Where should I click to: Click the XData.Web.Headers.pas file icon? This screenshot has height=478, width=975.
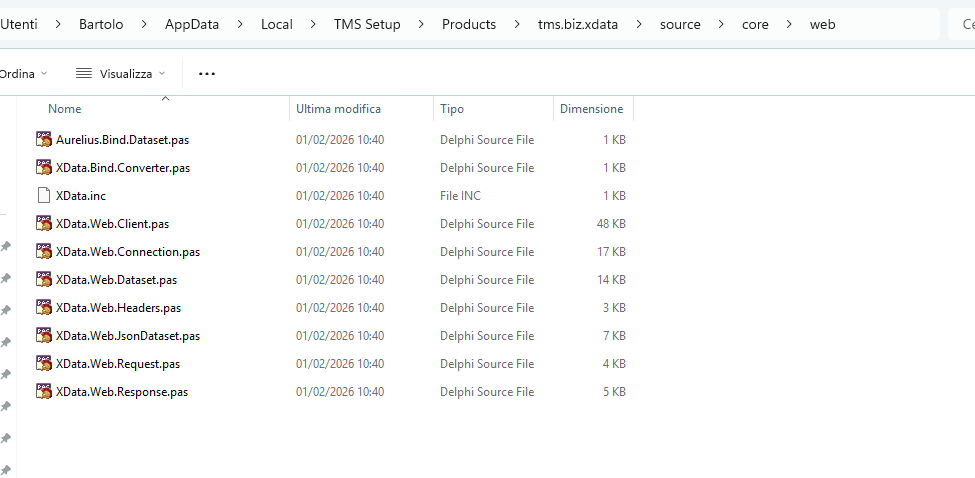pyautogui.click(x=43, y=308)
